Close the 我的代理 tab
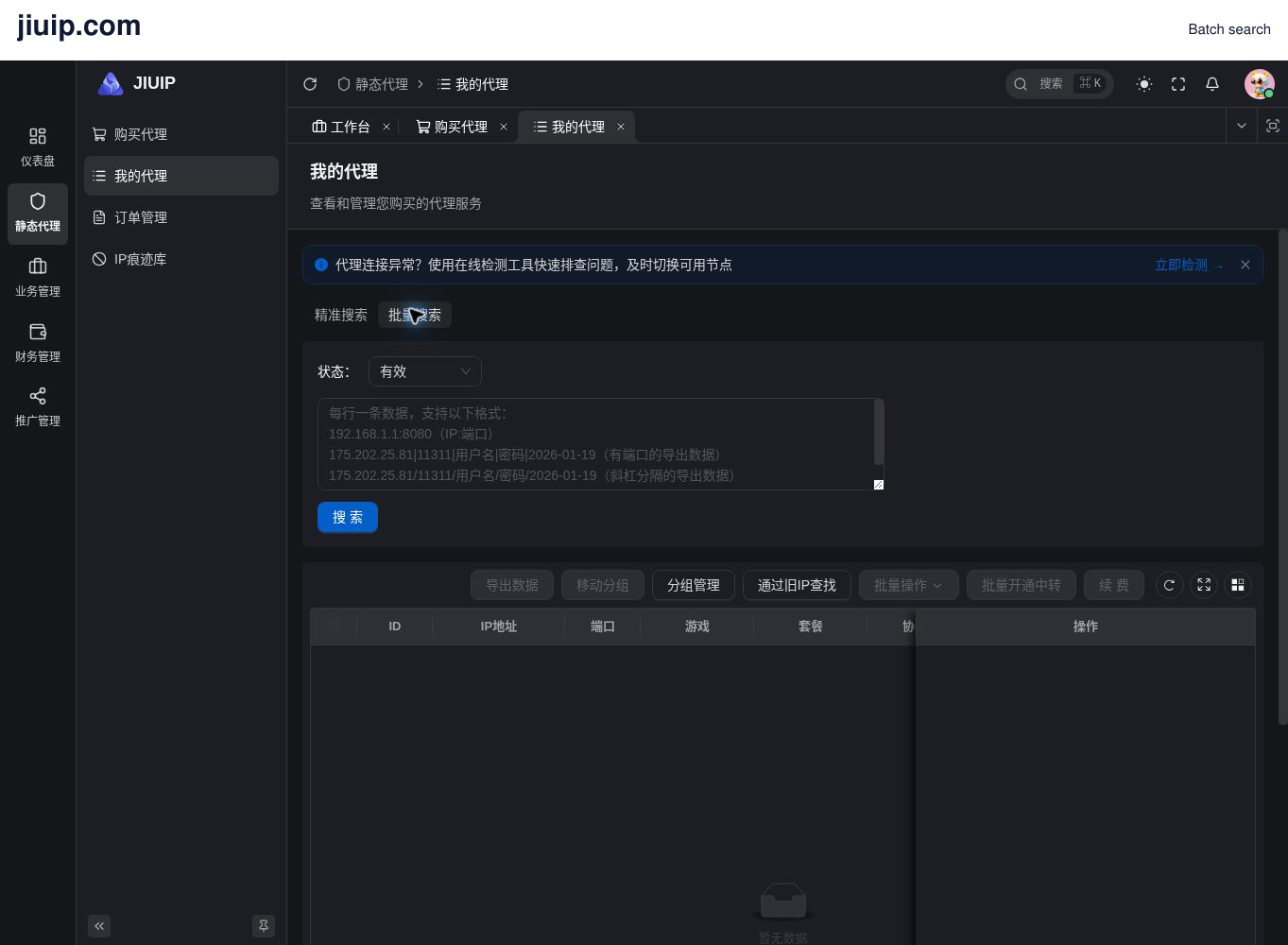The image size is (1288, 945). pyautogui.click(x=621, y=127)
